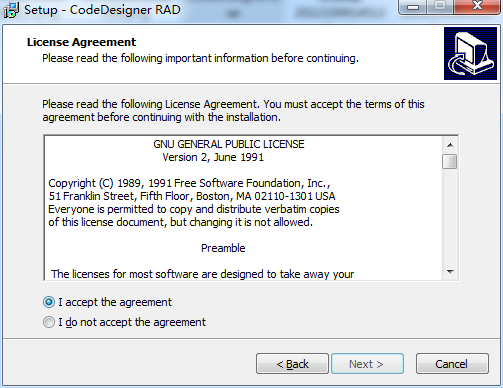Cancel the CodeDesigner RAD installation

pyautogui.click(x=452, y=364)
